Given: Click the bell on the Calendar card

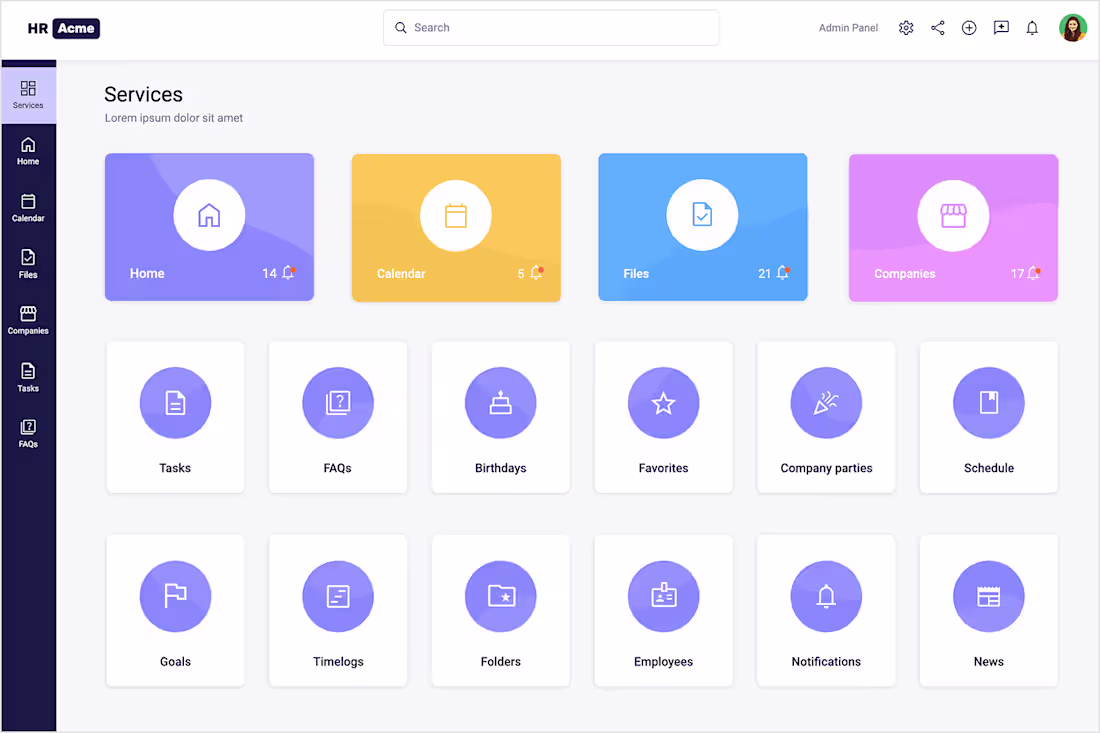Looking at the screenshot, I should pyautogui.click(x=536, y=273).
